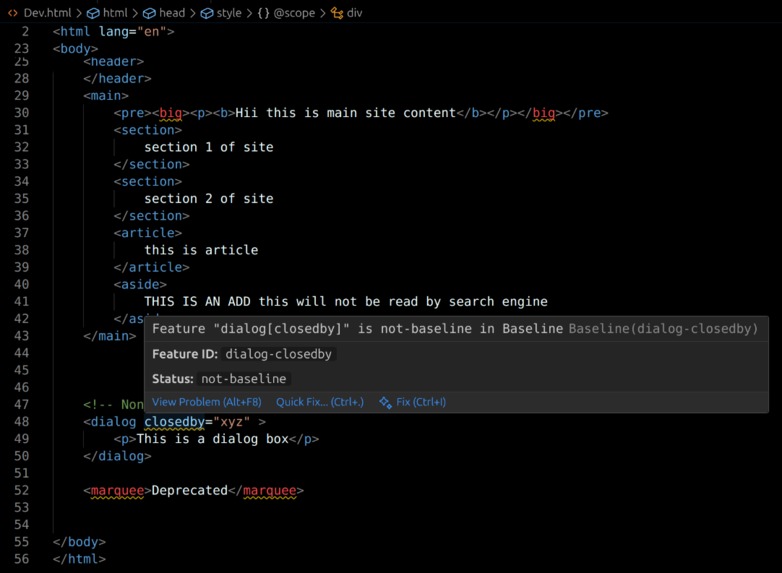This screenshot has width=782, height=573.
Task: Click the closing header tag on line 28
Action: pyautogui.click(x=117, y=79)
